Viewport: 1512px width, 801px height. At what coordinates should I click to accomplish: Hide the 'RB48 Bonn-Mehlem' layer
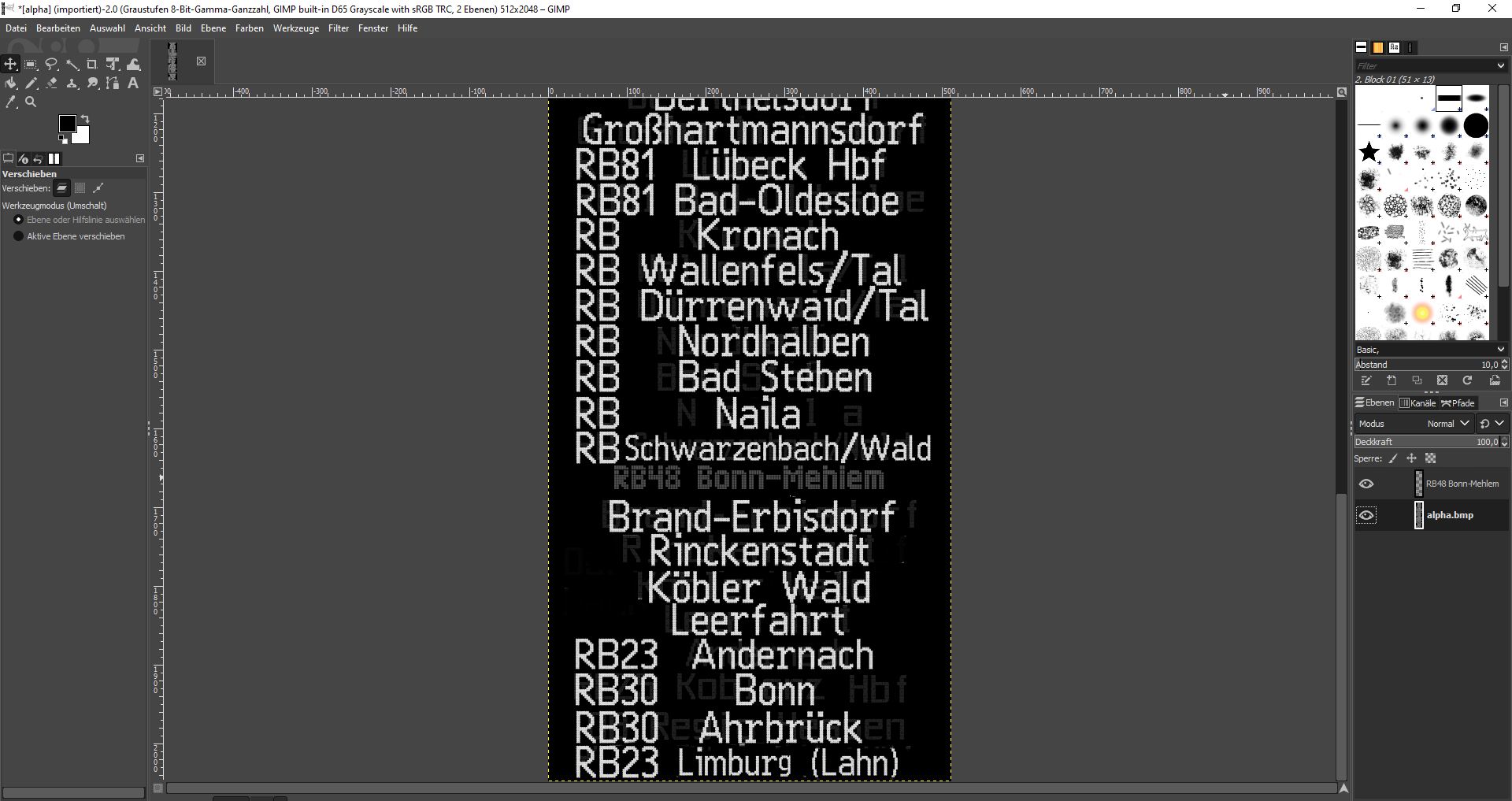1366,484
